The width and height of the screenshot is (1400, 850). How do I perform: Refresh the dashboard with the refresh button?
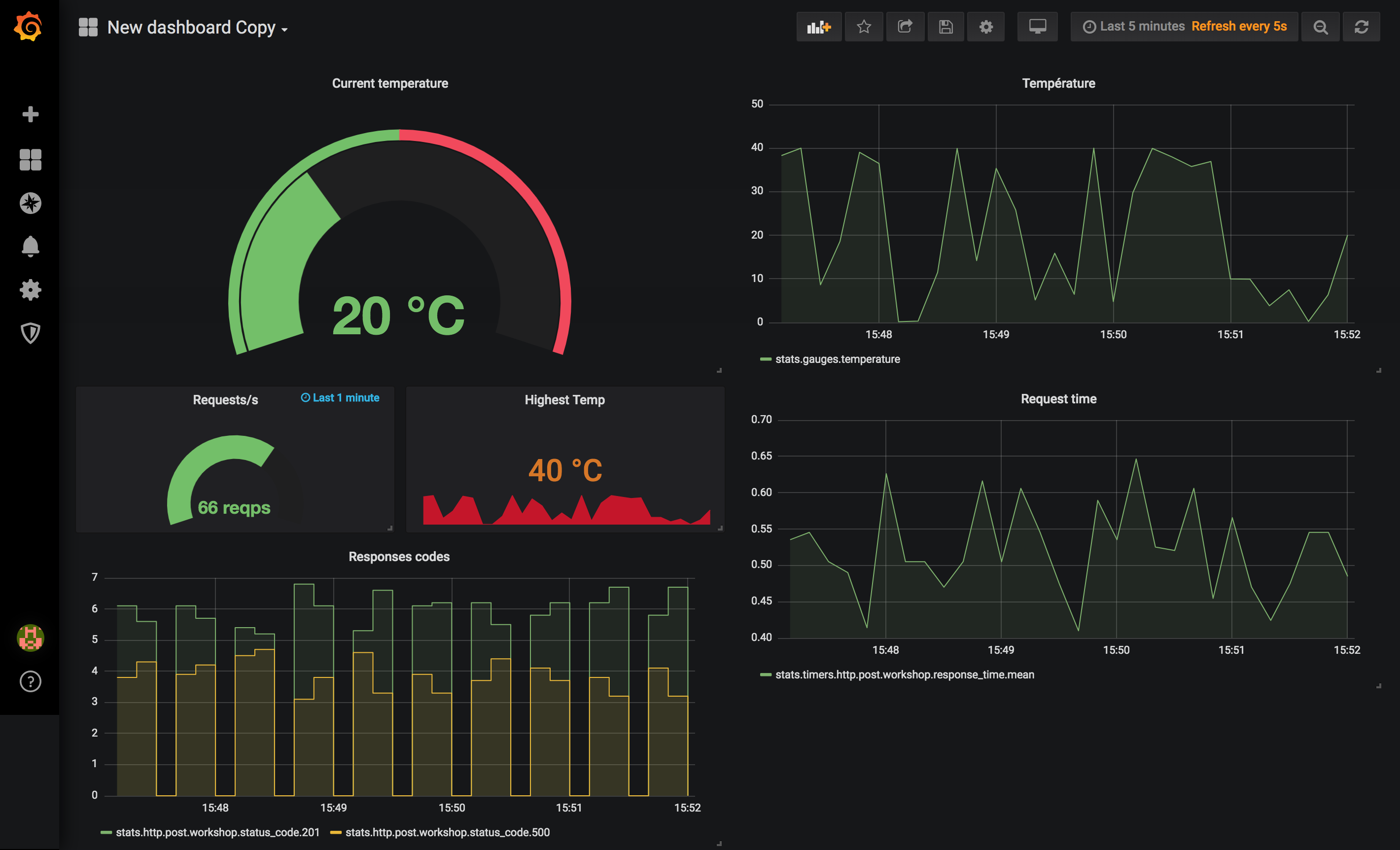click(1362, 27)
